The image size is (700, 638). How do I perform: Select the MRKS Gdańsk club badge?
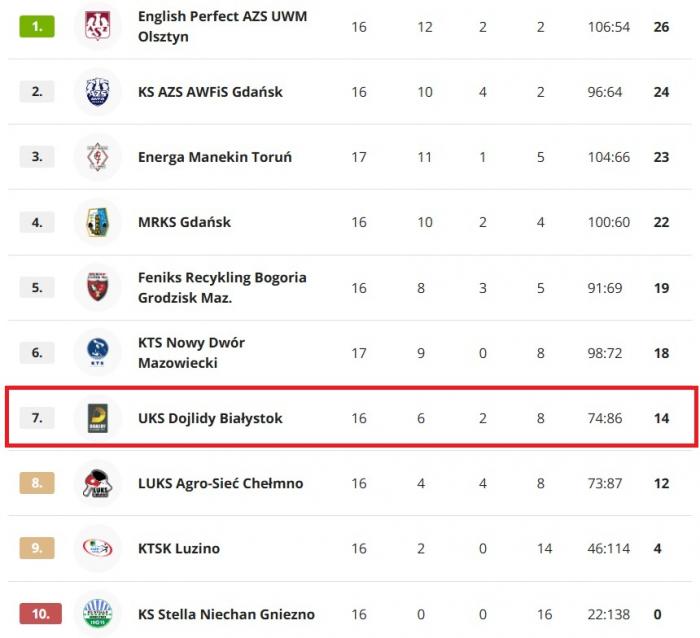(x=97, y=222)
